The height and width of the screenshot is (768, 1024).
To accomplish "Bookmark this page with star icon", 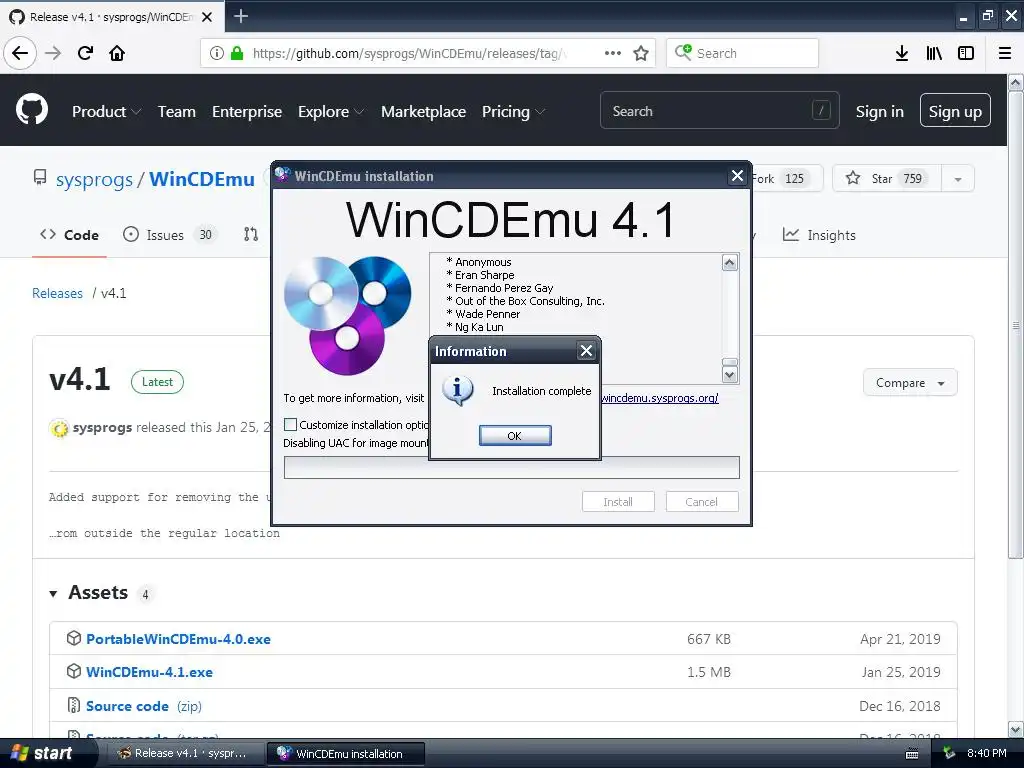I will click(641, 53).
